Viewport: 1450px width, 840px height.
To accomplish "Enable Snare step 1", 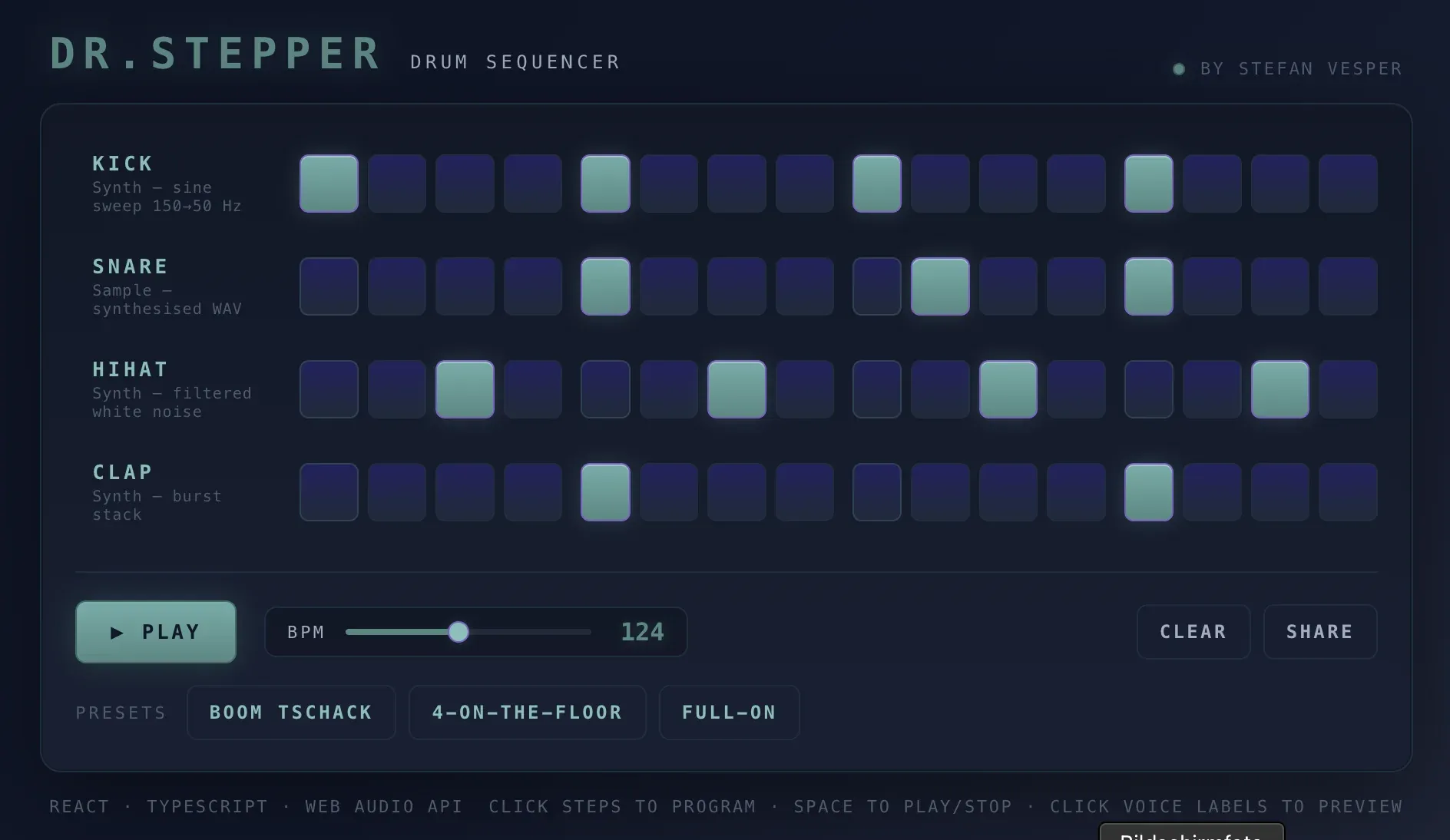I will pyautogui.click(x=329, y=286).
